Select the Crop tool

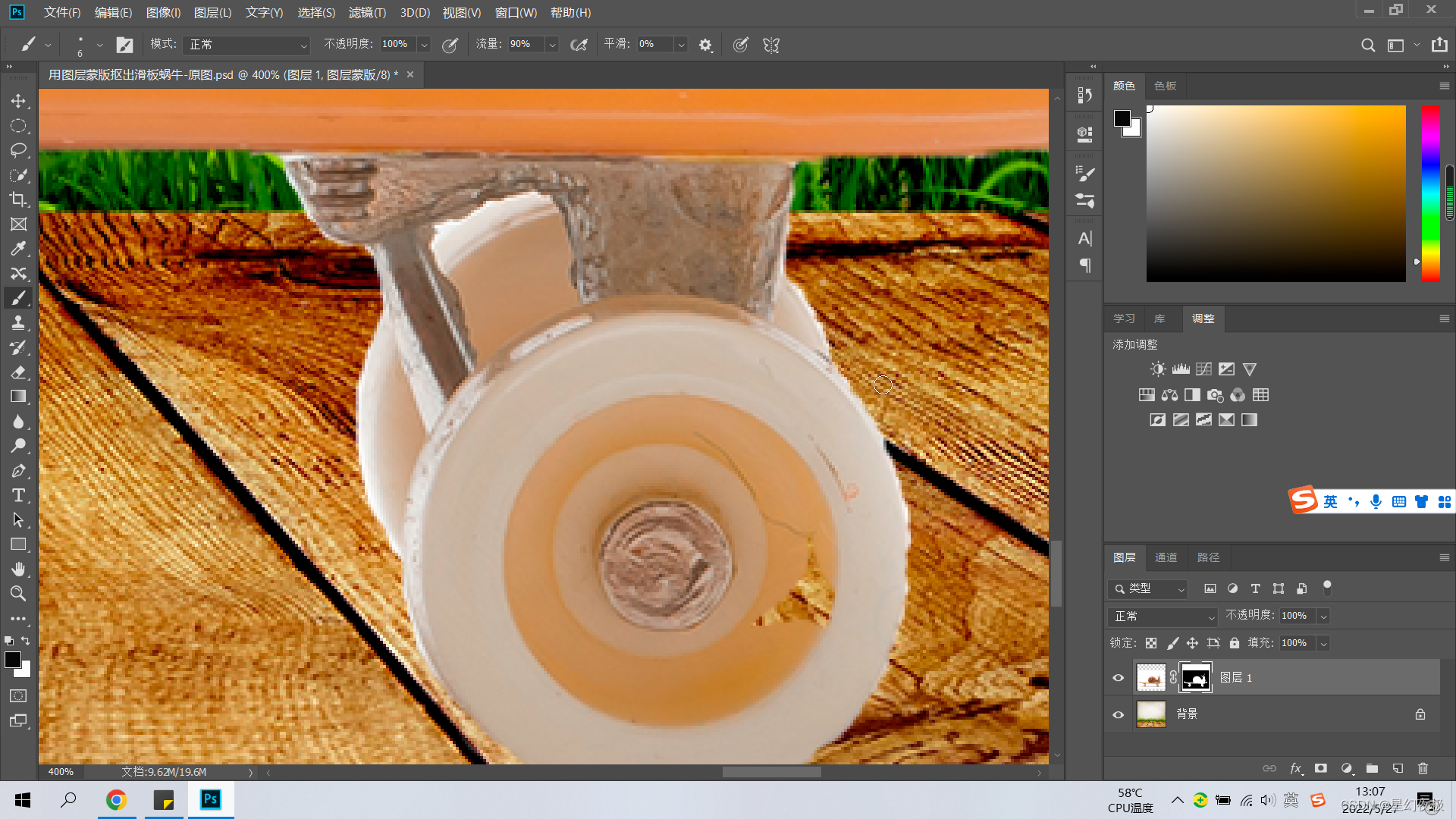click(x=18, y=199)
